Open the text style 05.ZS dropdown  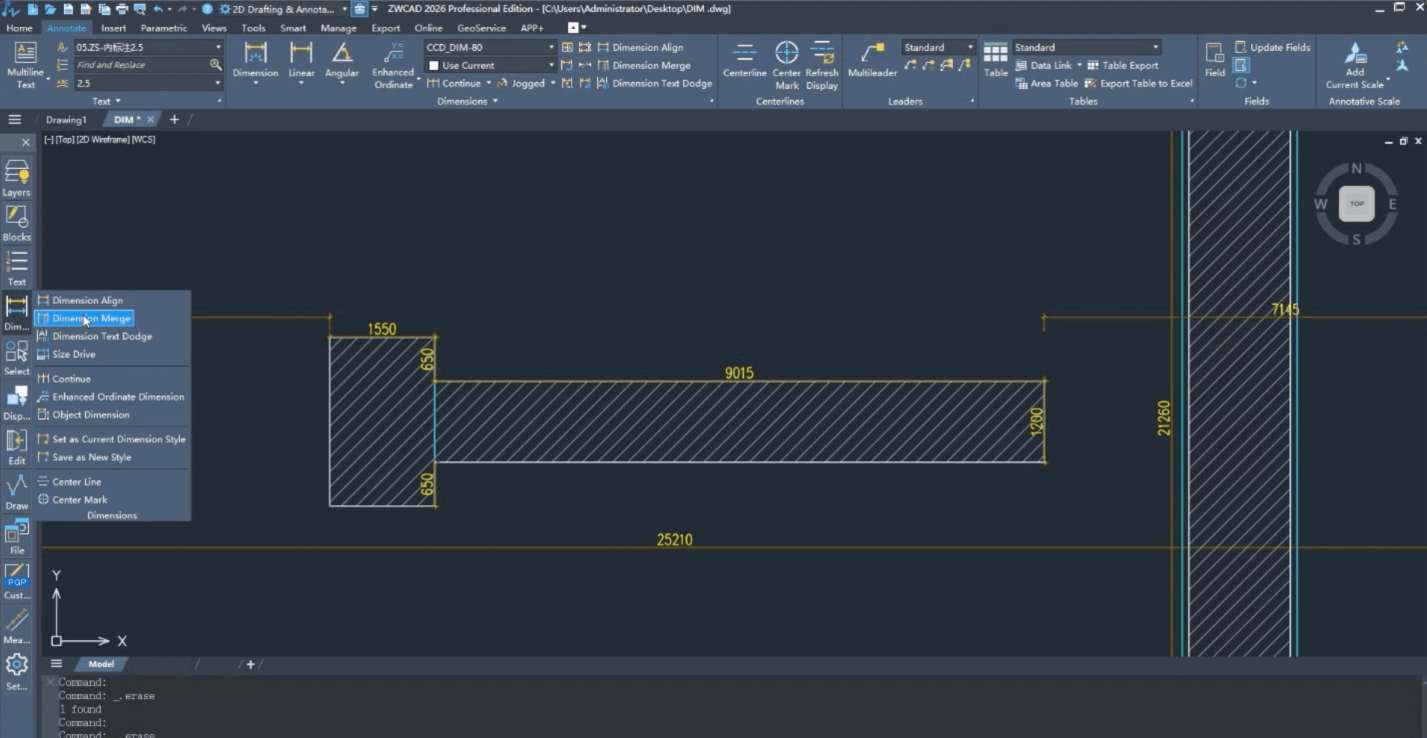click(218, 48)
